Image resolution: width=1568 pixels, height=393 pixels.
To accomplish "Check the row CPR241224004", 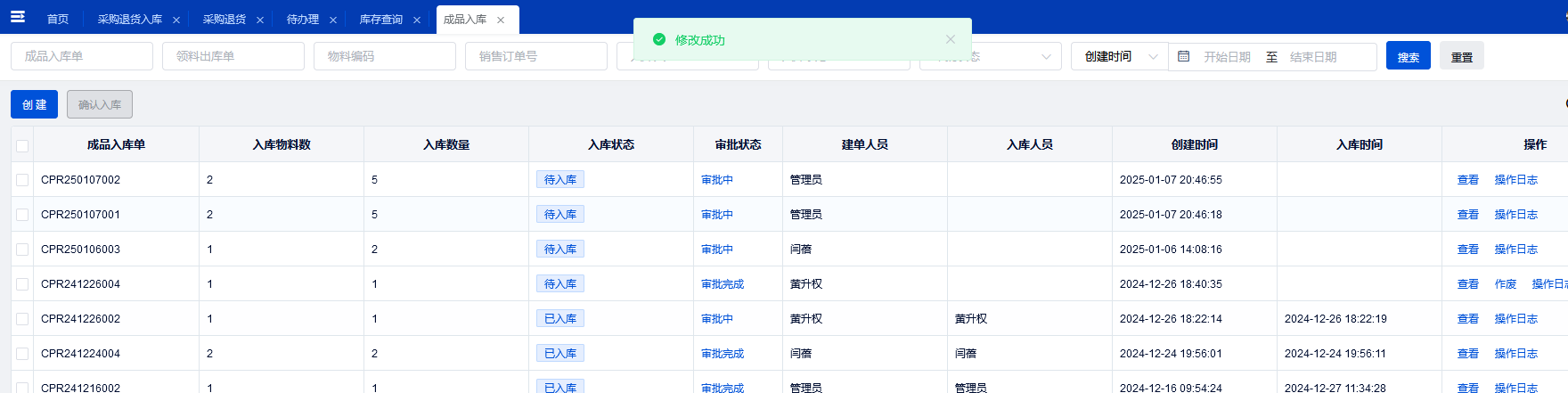I will click(22, 354).
